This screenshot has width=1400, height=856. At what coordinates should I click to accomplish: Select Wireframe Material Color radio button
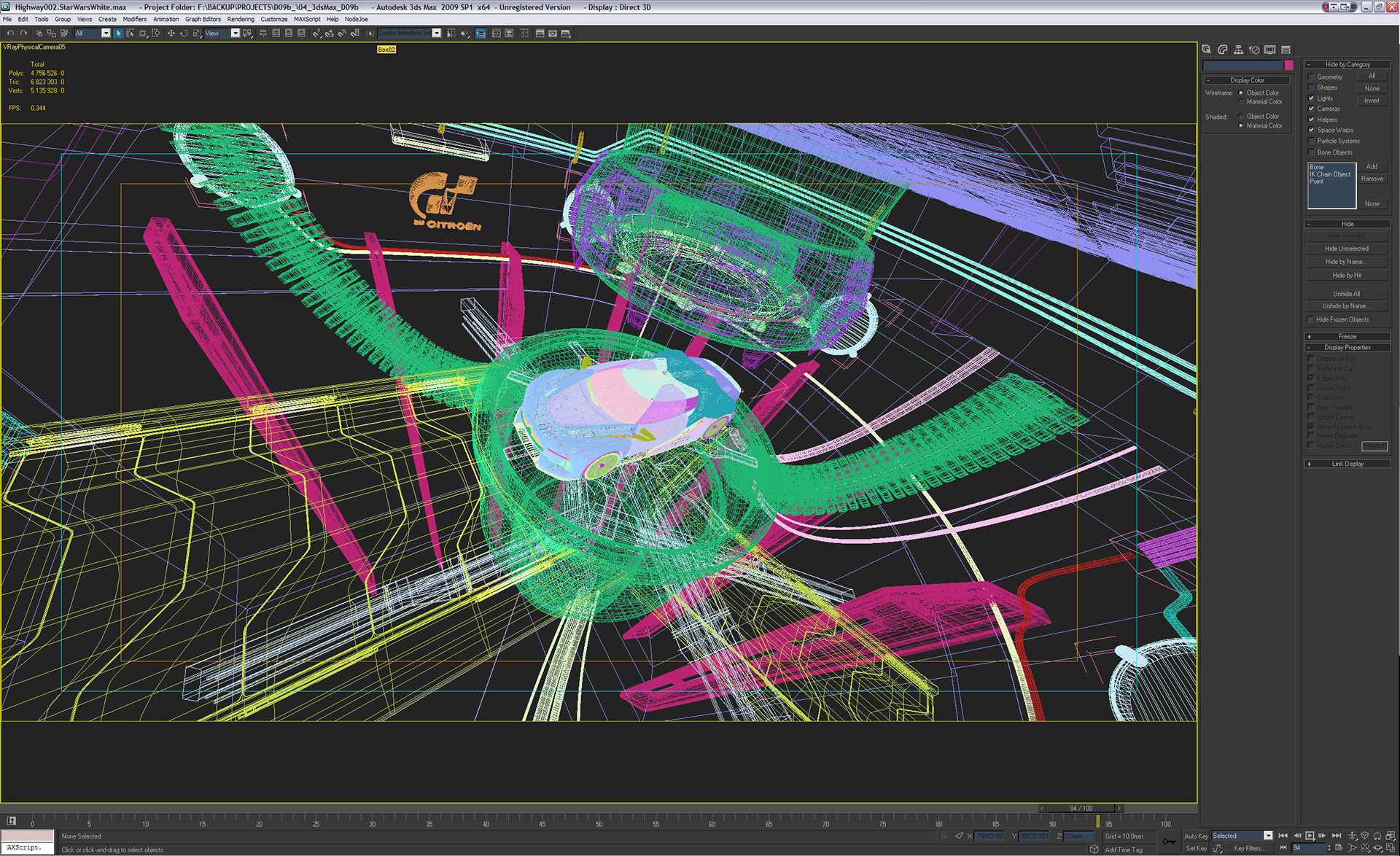(1241, 102)
